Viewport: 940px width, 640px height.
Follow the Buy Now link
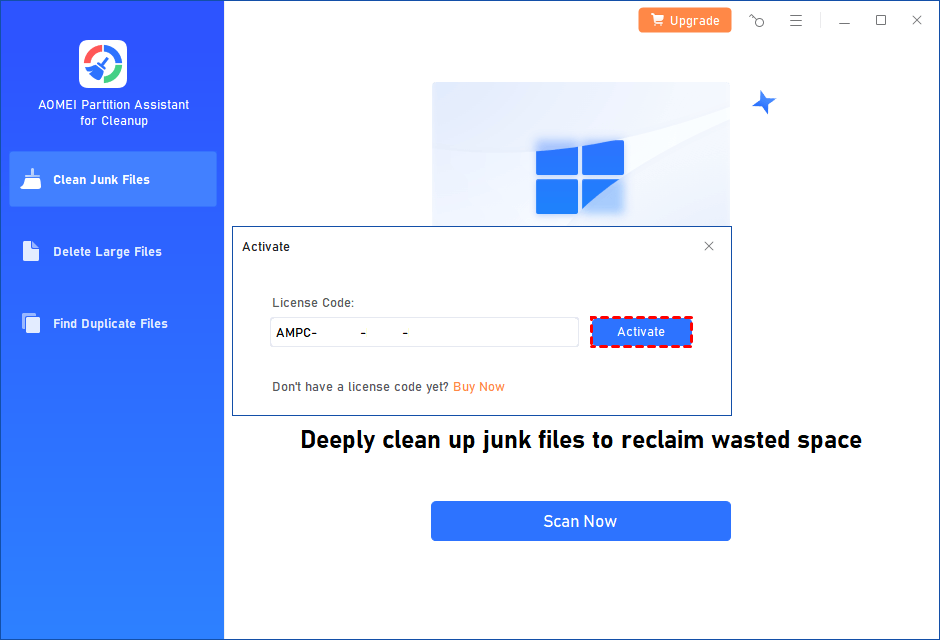point(478,387)
